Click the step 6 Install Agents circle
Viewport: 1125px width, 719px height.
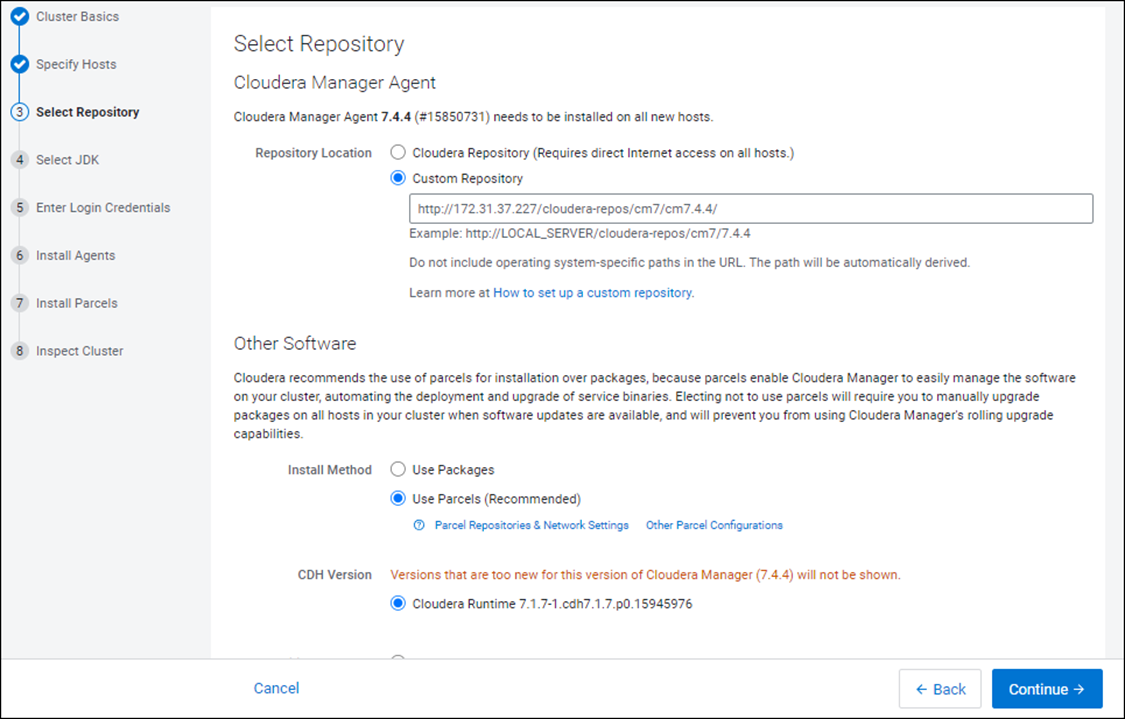point(19,256)
